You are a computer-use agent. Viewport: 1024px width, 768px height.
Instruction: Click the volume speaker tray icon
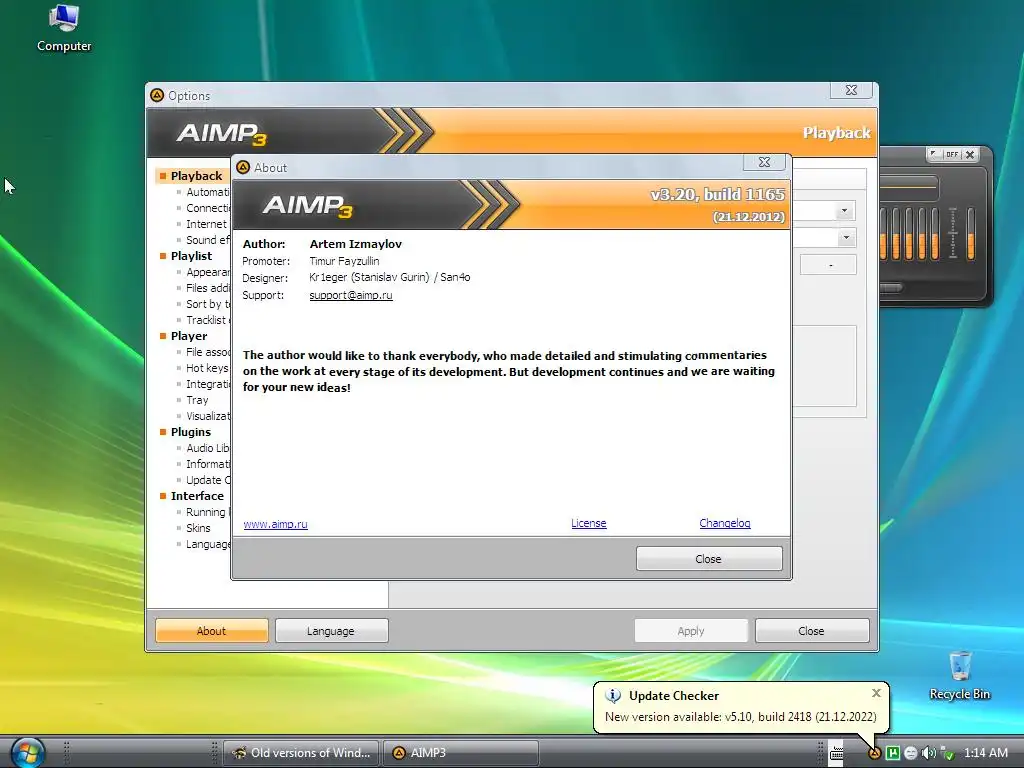928,753
